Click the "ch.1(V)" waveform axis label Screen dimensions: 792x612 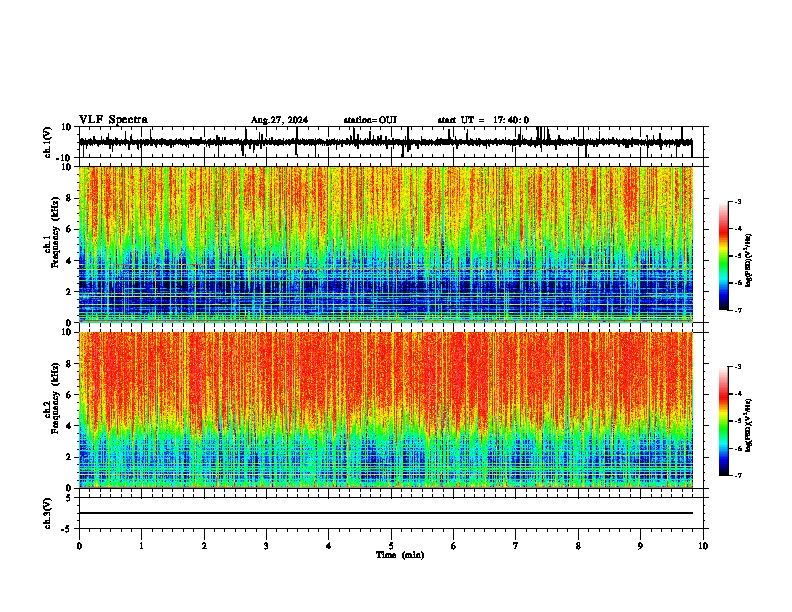48,142
